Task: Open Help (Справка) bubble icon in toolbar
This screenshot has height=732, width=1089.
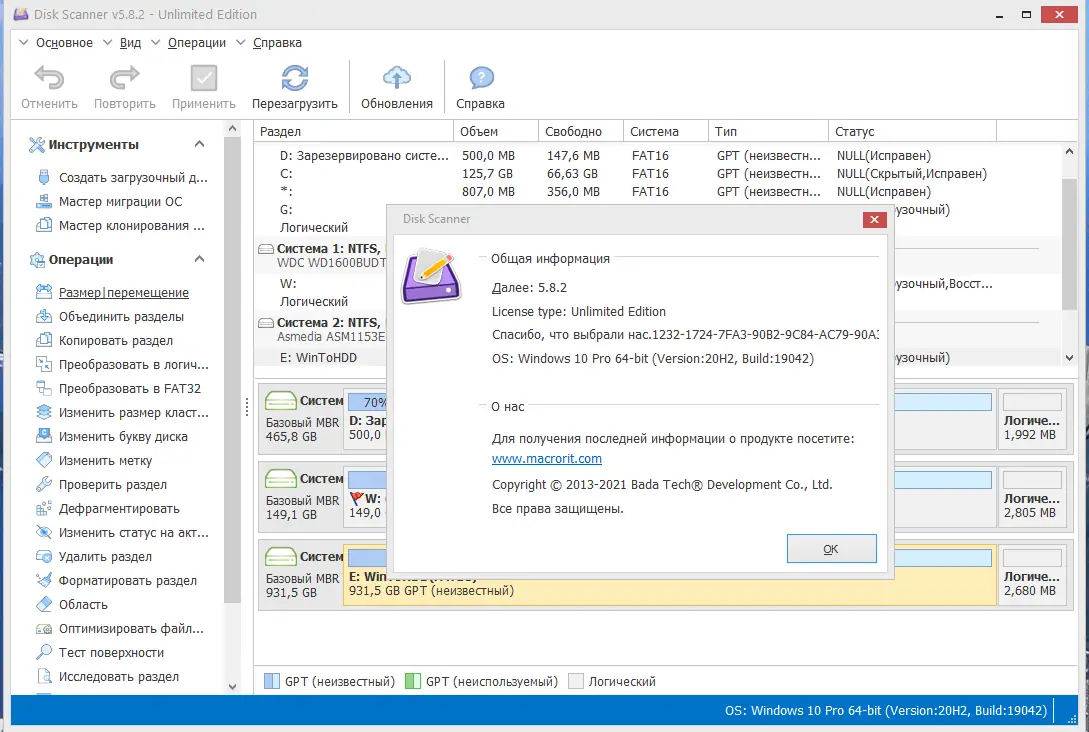Action: coord(481,78)
